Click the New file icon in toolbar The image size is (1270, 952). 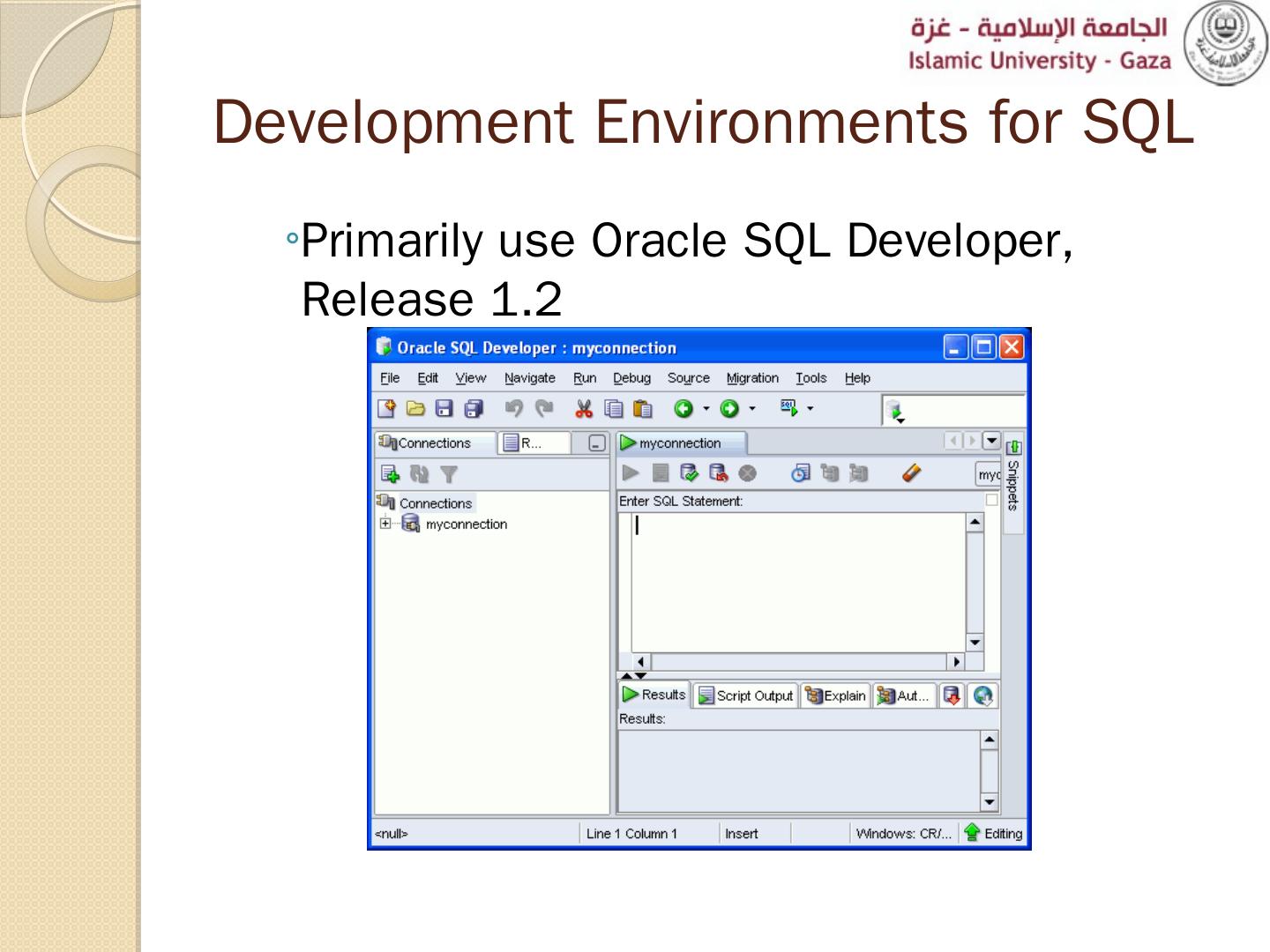(386, 408)
